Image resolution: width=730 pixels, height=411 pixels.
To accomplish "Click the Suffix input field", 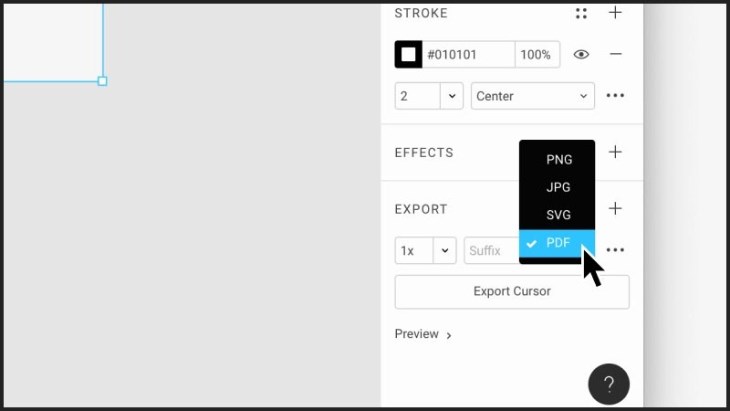I will click(x=492, y=250).
